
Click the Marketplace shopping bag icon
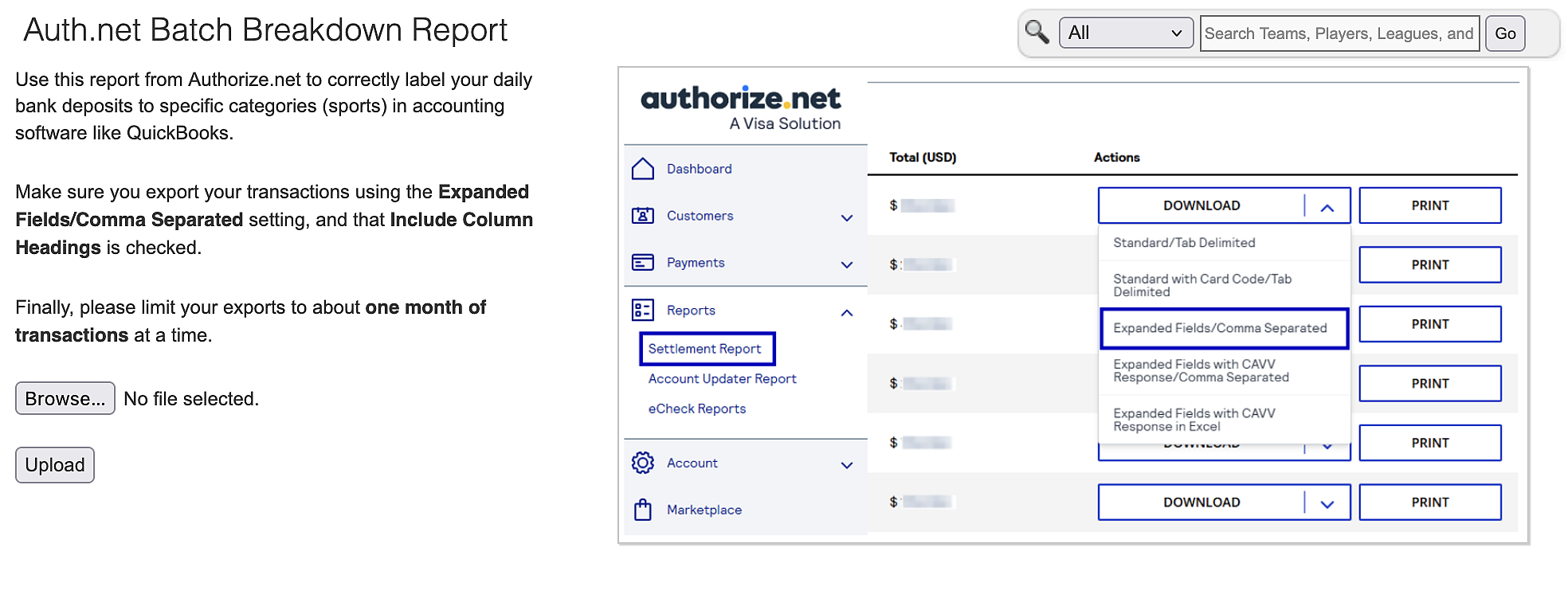pyautogui.click(x=643, y=510)
